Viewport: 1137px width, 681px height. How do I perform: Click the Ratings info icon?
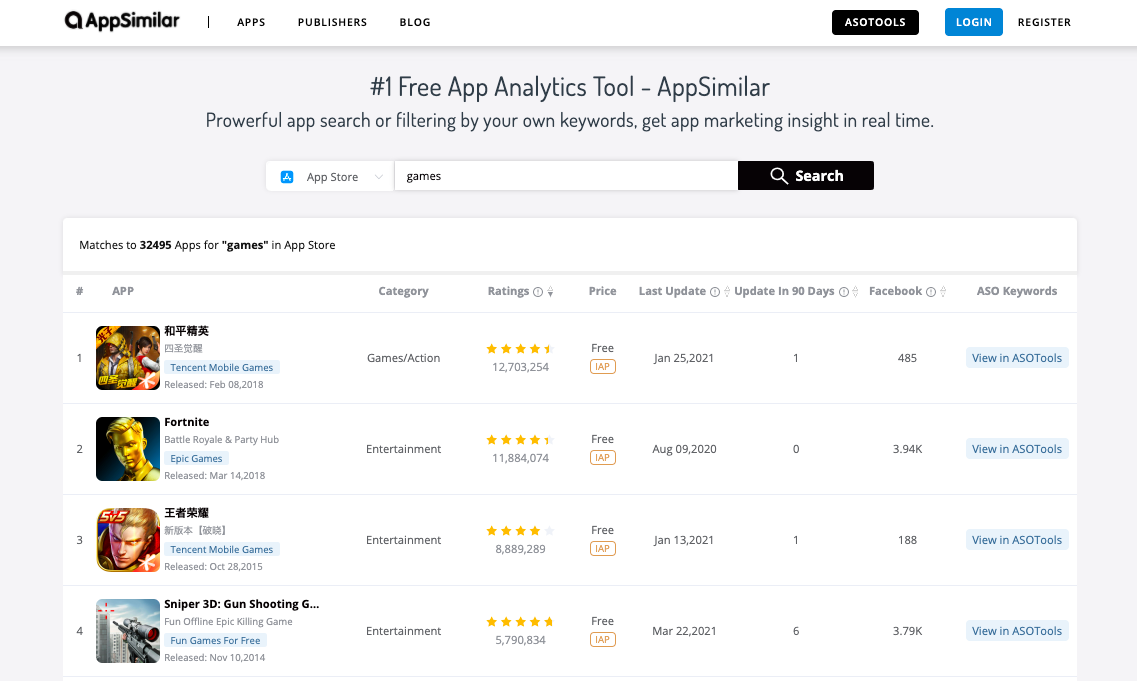[538, 292]
